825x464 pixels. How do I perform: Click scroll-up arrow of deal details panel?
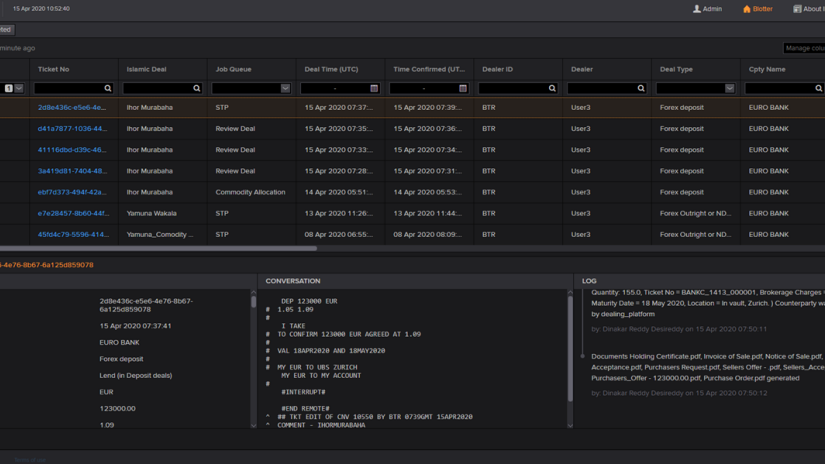point(253,292)
